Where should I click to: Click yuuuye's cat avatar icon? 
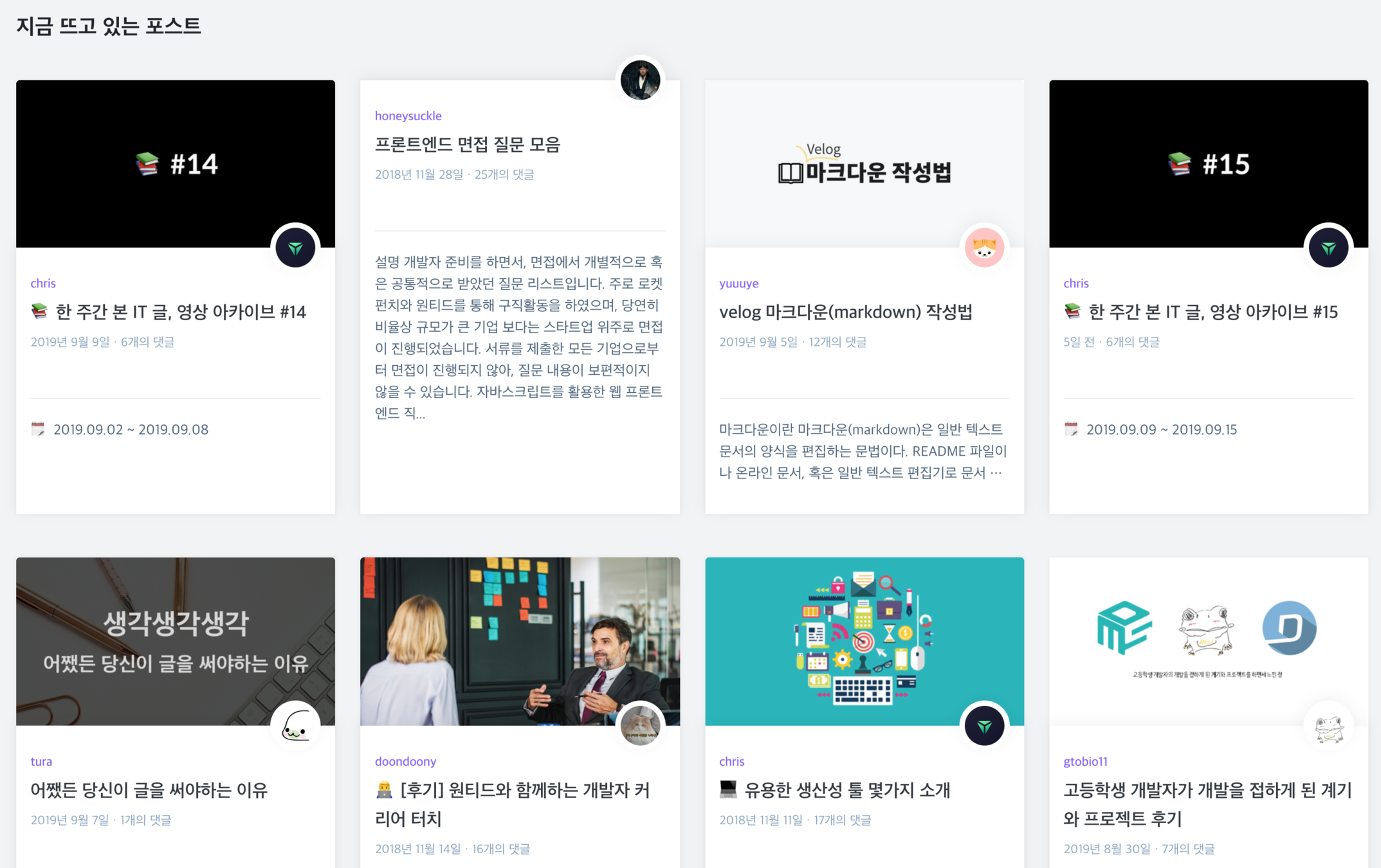click(984, 248)
